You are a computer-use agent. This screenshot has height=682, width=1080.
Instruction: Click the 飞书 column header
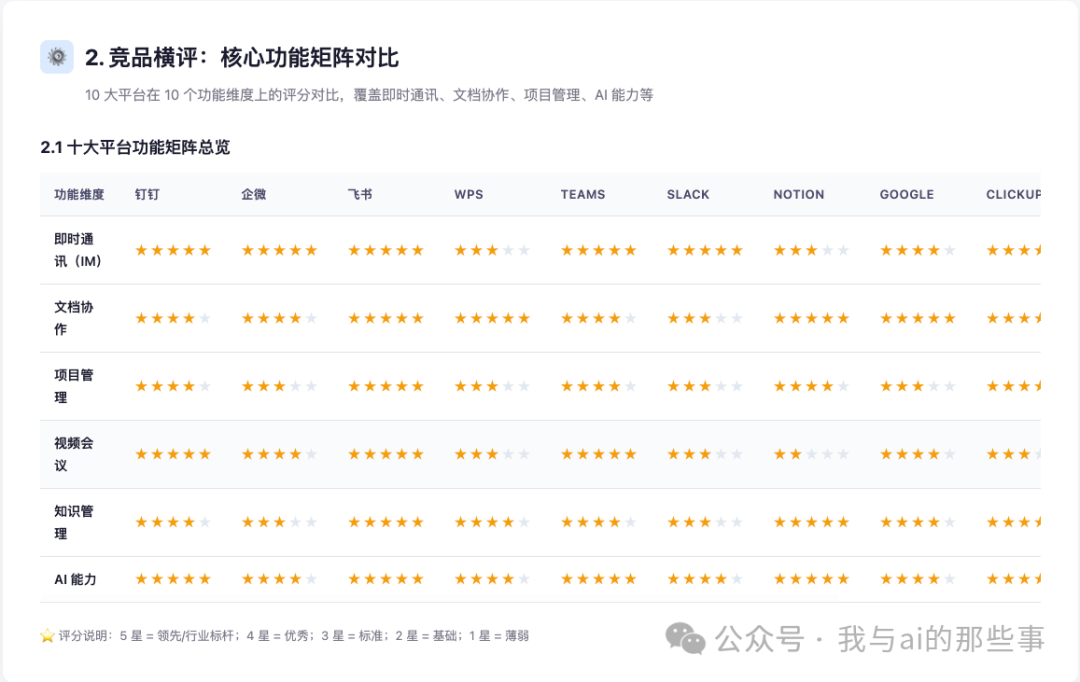[x=360, y=194]
